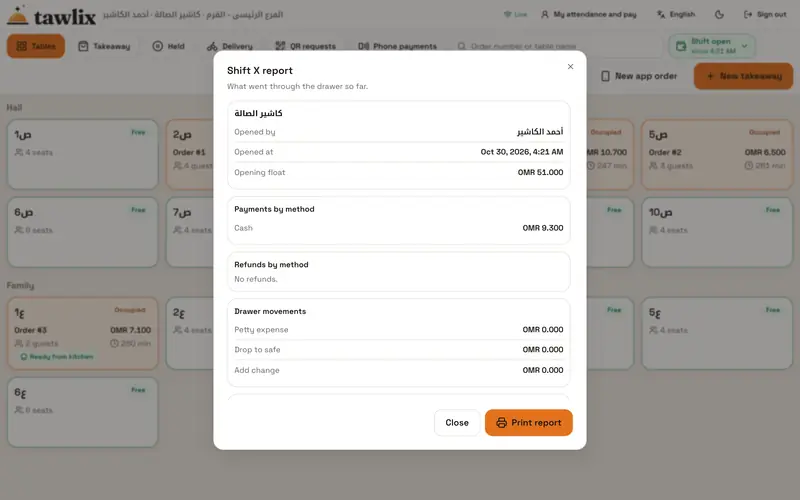The image size is (800, 500).
Task: Click the Held orders icon
Action: (x=158, y=46)
